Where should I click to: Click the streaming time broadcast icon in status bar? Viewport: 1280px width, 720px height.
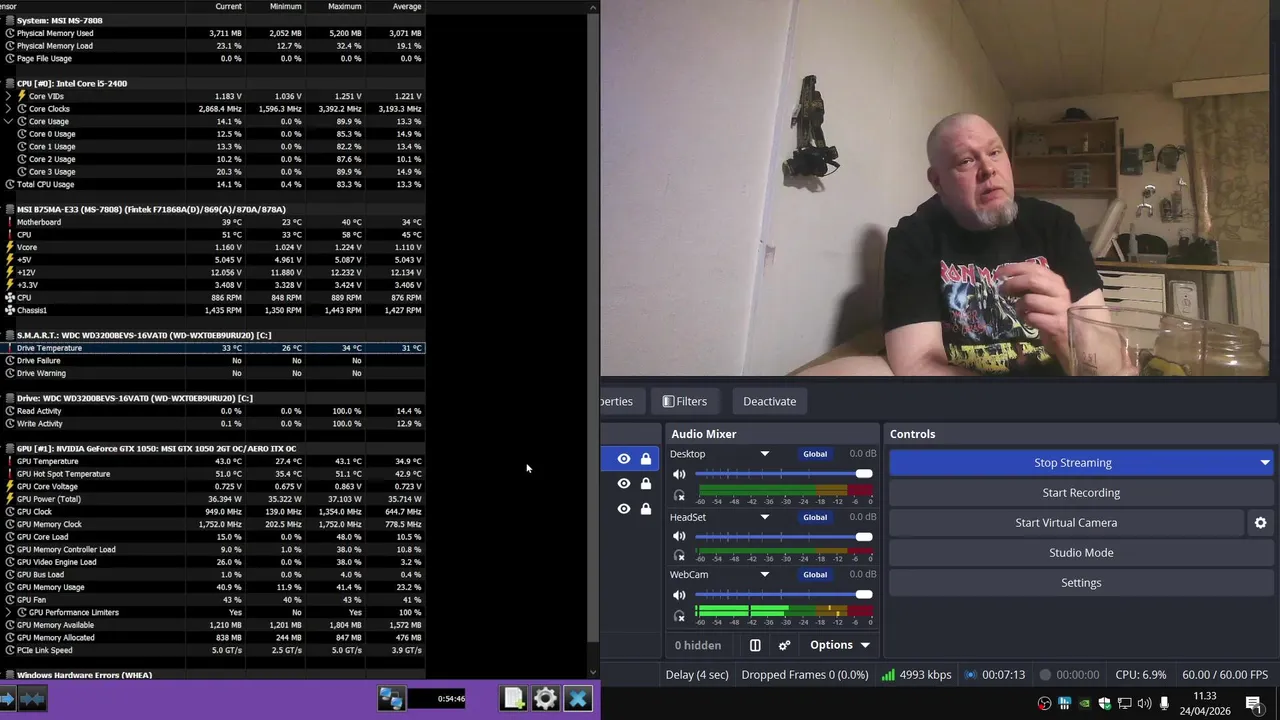970,675
